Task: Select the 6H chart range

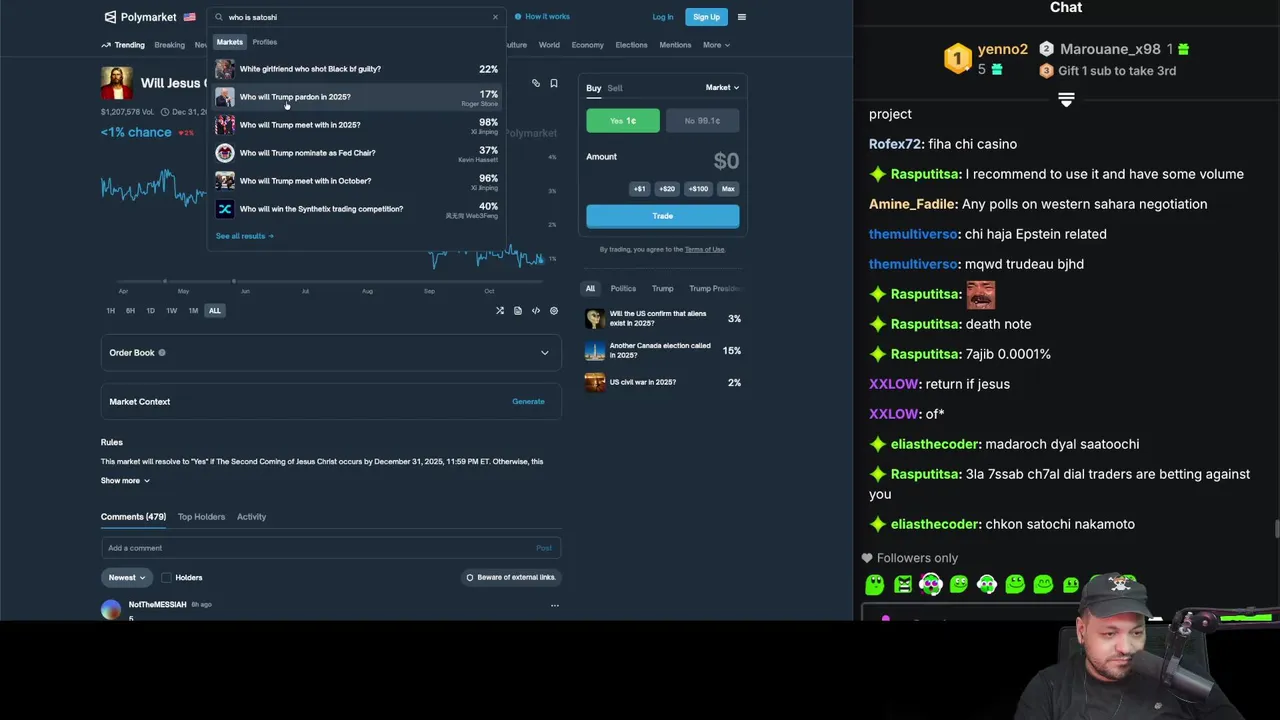Action: (130, 311)
